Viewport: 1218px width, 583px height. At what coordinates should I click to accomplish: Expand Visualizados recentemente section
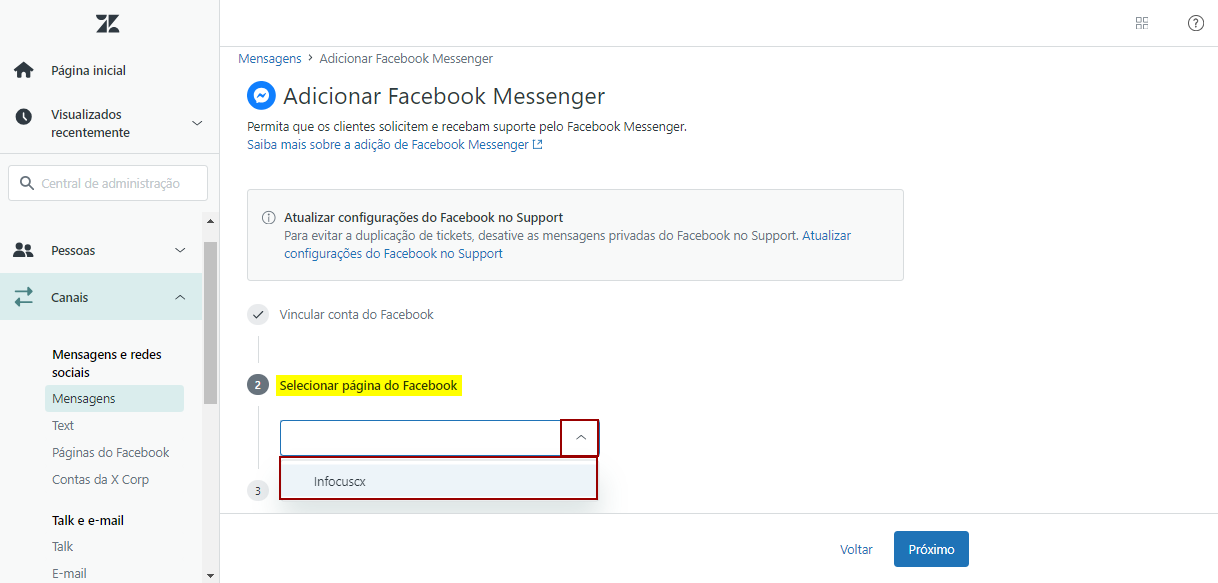197,123
